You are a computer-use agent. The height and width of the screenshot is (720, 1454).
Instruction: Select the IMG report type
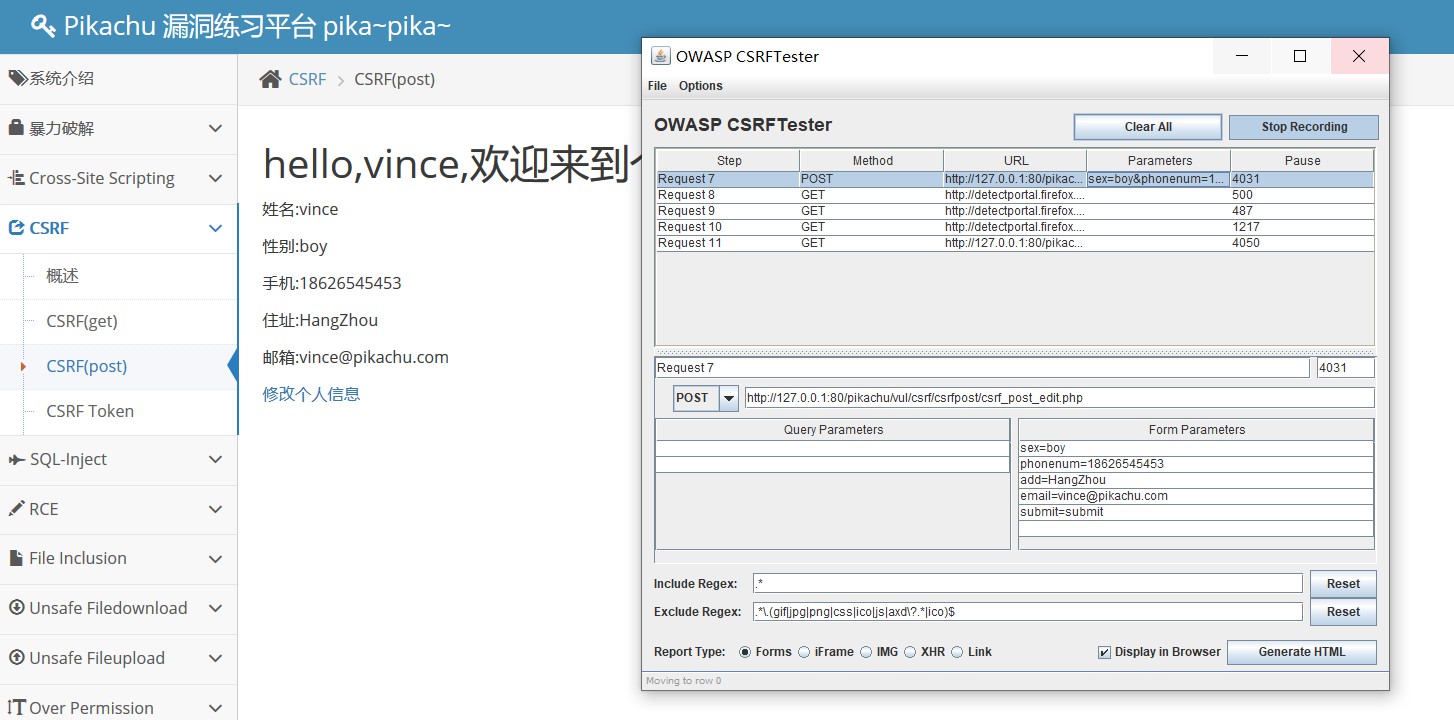point(866,652)
